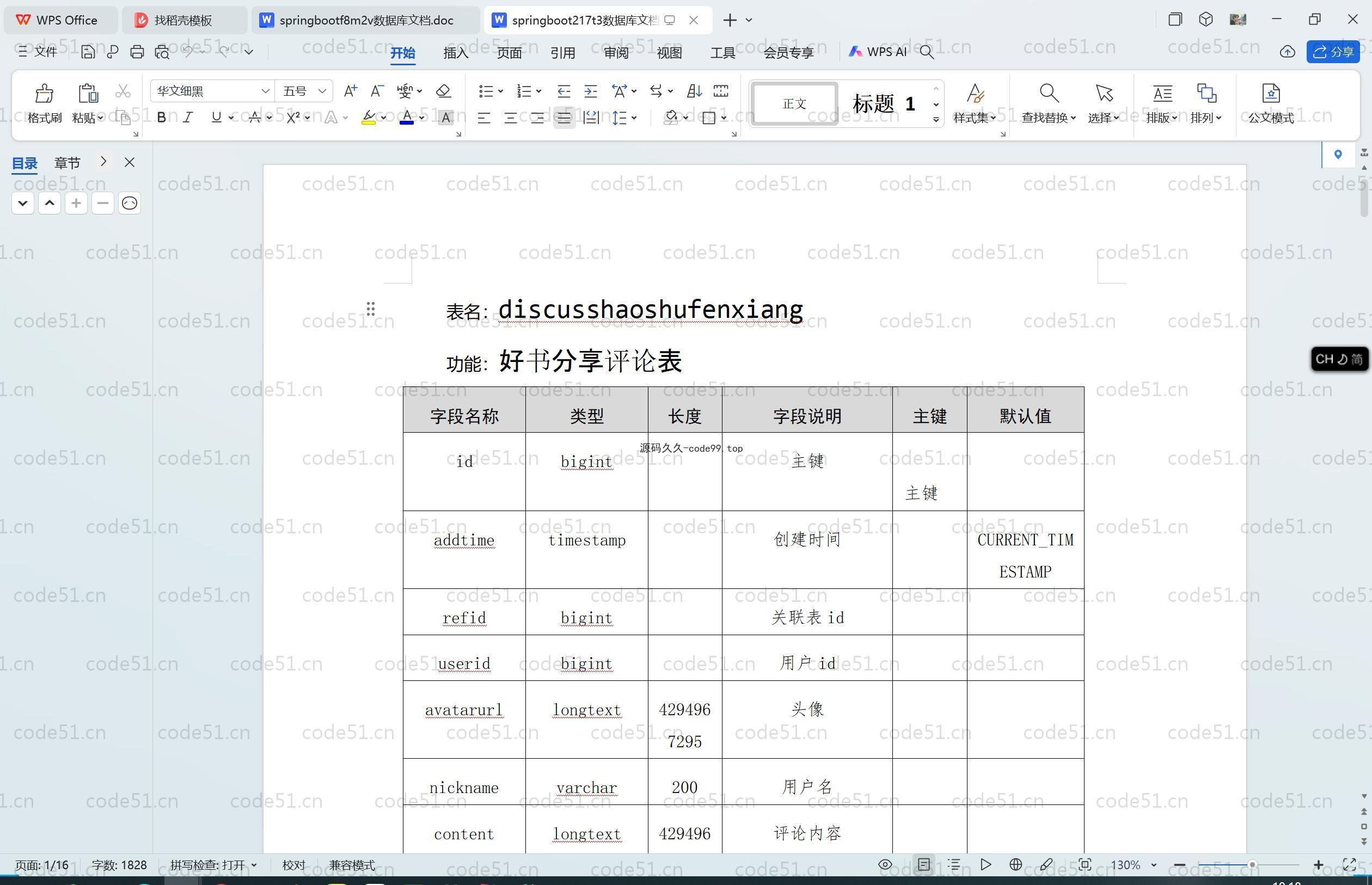Open the Page (页面) ribbon tab
The image size is (1372, 885).
pyautogui.click(x=509, y=52)
